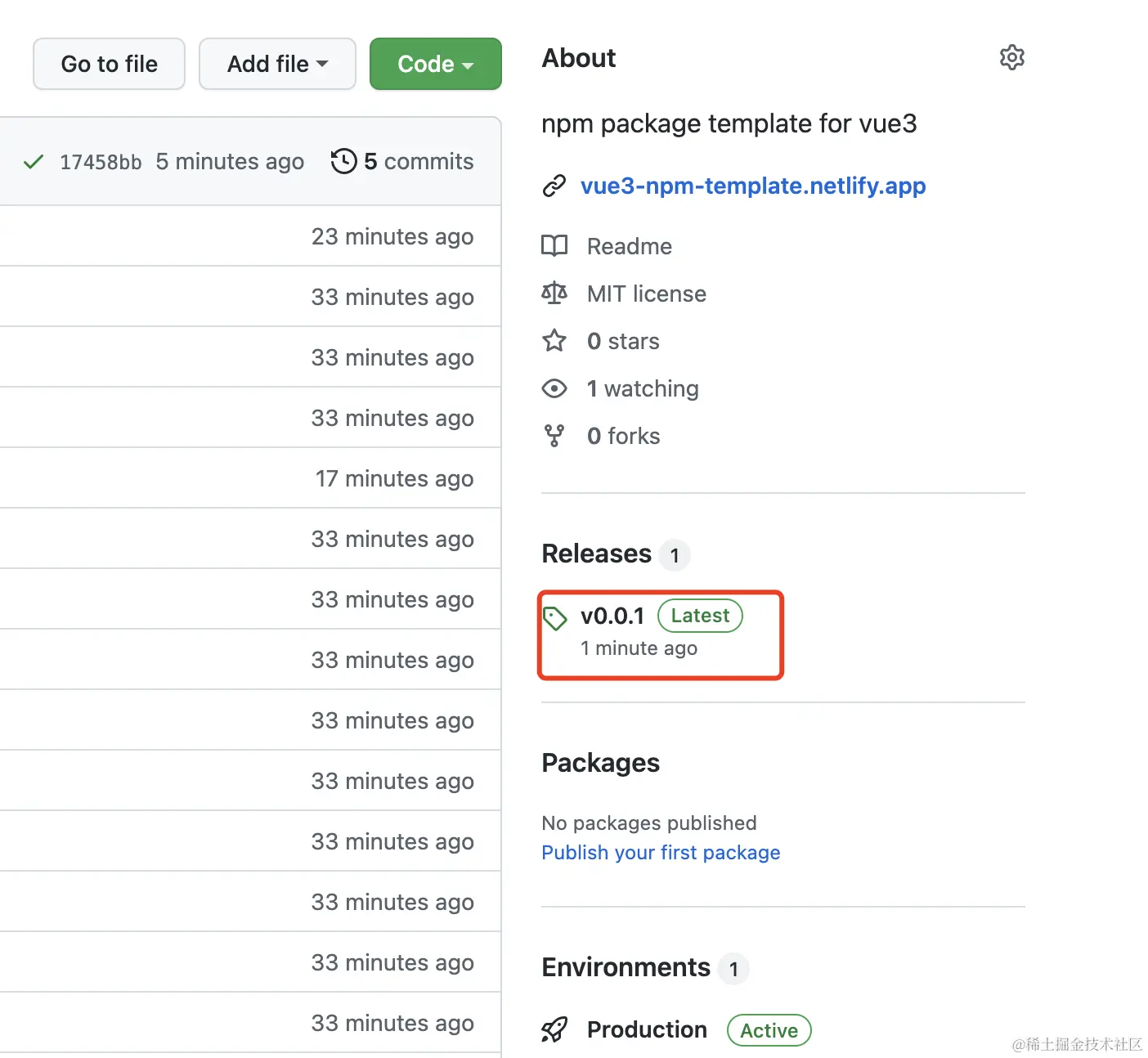This screenshot has width=1148, height=1058.
Task: Open the Production environment
Action: click(x=647, y=1029)
